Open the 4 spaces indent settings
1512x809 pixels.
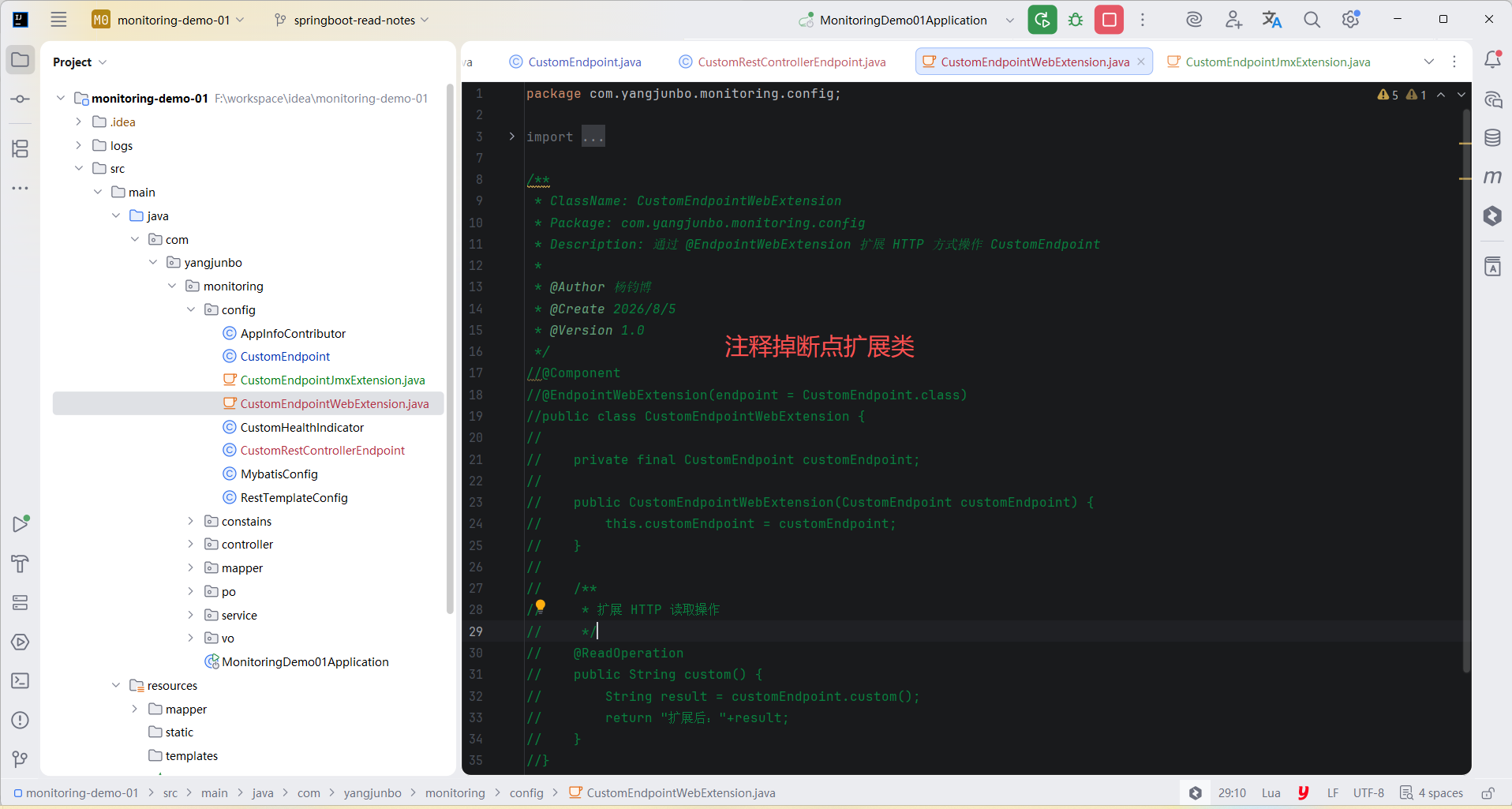[1432, 793]
